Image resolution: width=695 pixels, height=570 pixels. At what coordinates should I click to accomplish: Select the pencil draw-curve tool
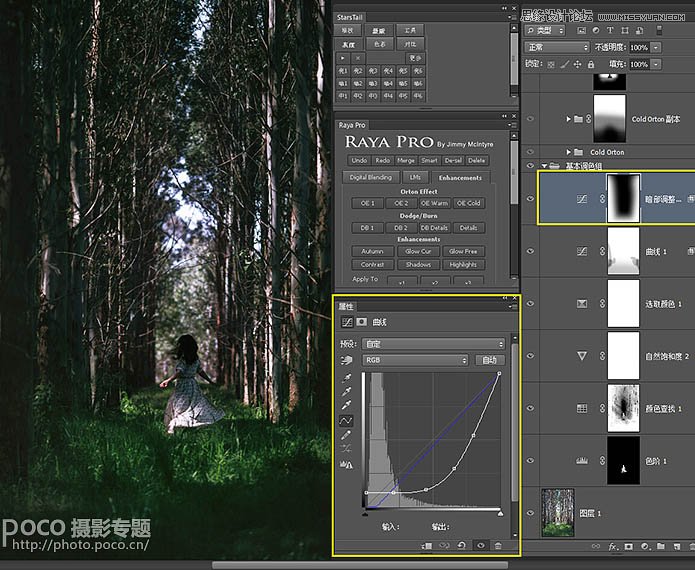346,435
